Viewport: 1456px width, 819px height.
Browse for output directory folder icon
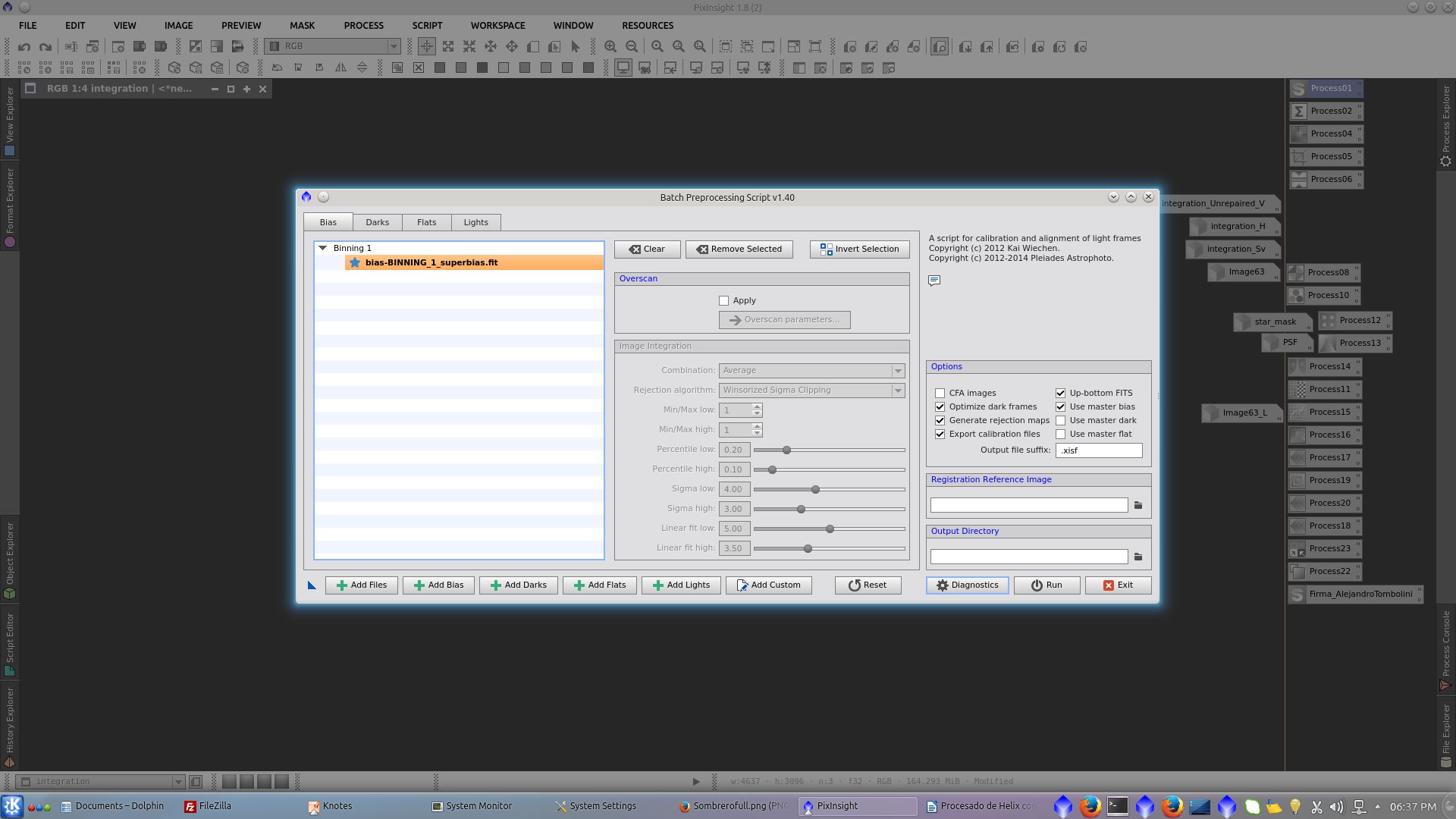coord(1138,557)
